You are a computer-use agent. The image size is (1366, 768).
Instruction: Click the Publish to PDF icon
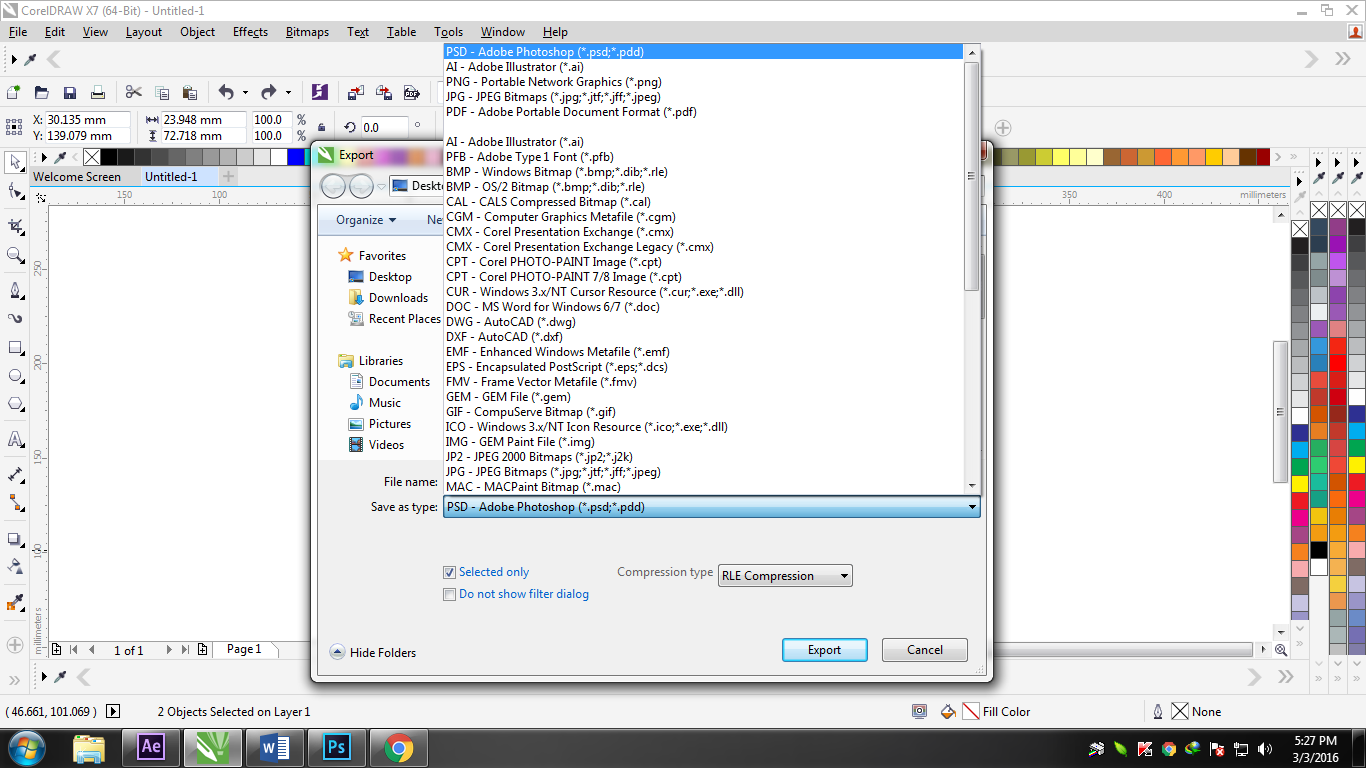point(412,92)
